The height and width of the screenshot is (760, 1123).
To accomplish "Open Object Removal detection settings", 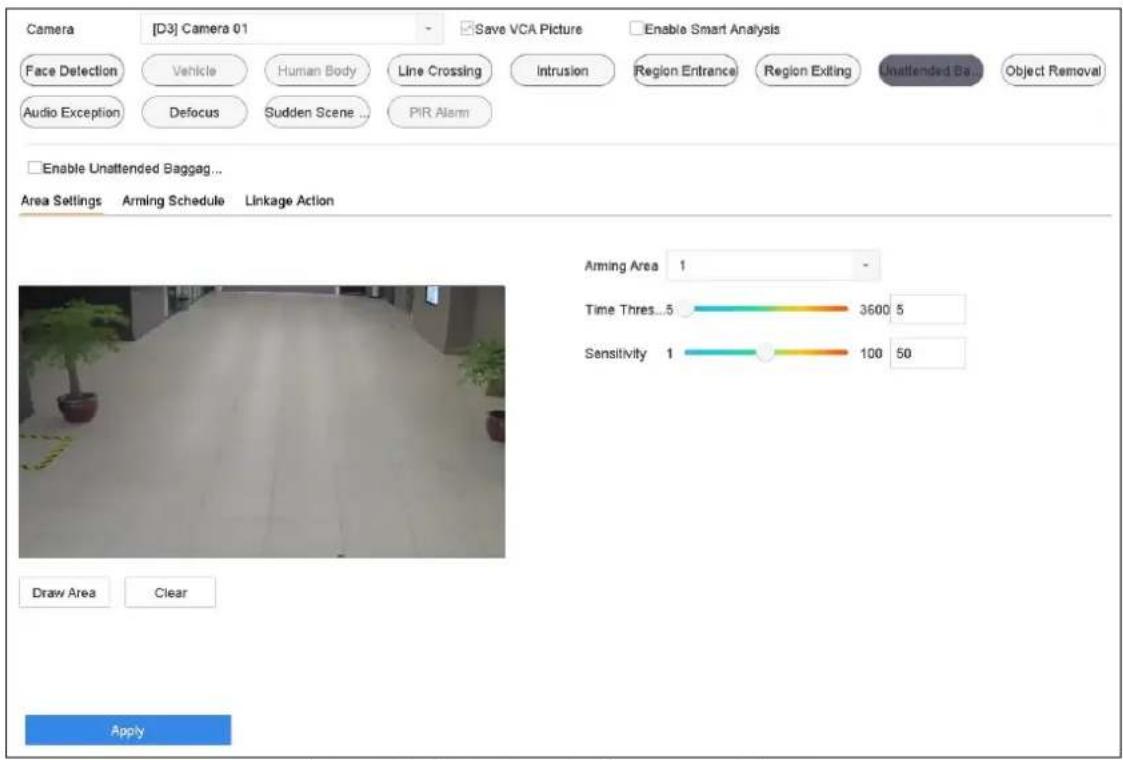I will (1053, 71).
